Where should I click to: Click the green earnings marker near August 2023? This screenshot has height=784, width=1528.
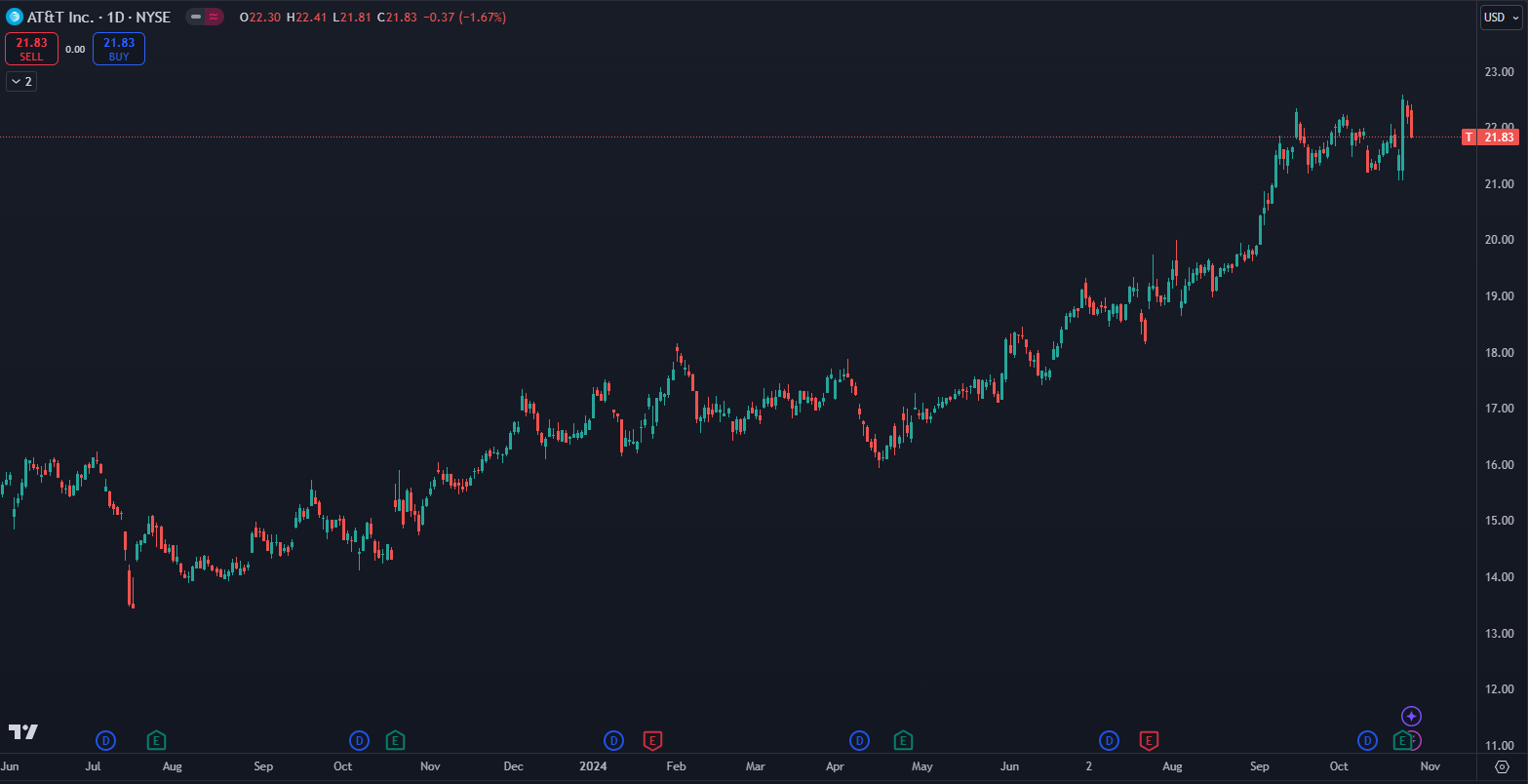click(156, 741)
